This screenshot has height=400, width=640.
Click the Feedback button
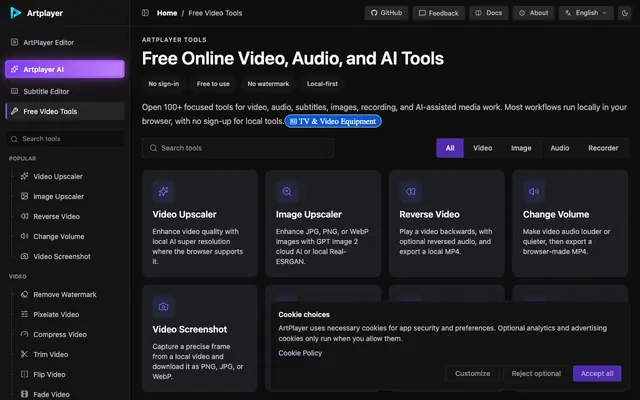pyautogui.click(x=438, y=13)
